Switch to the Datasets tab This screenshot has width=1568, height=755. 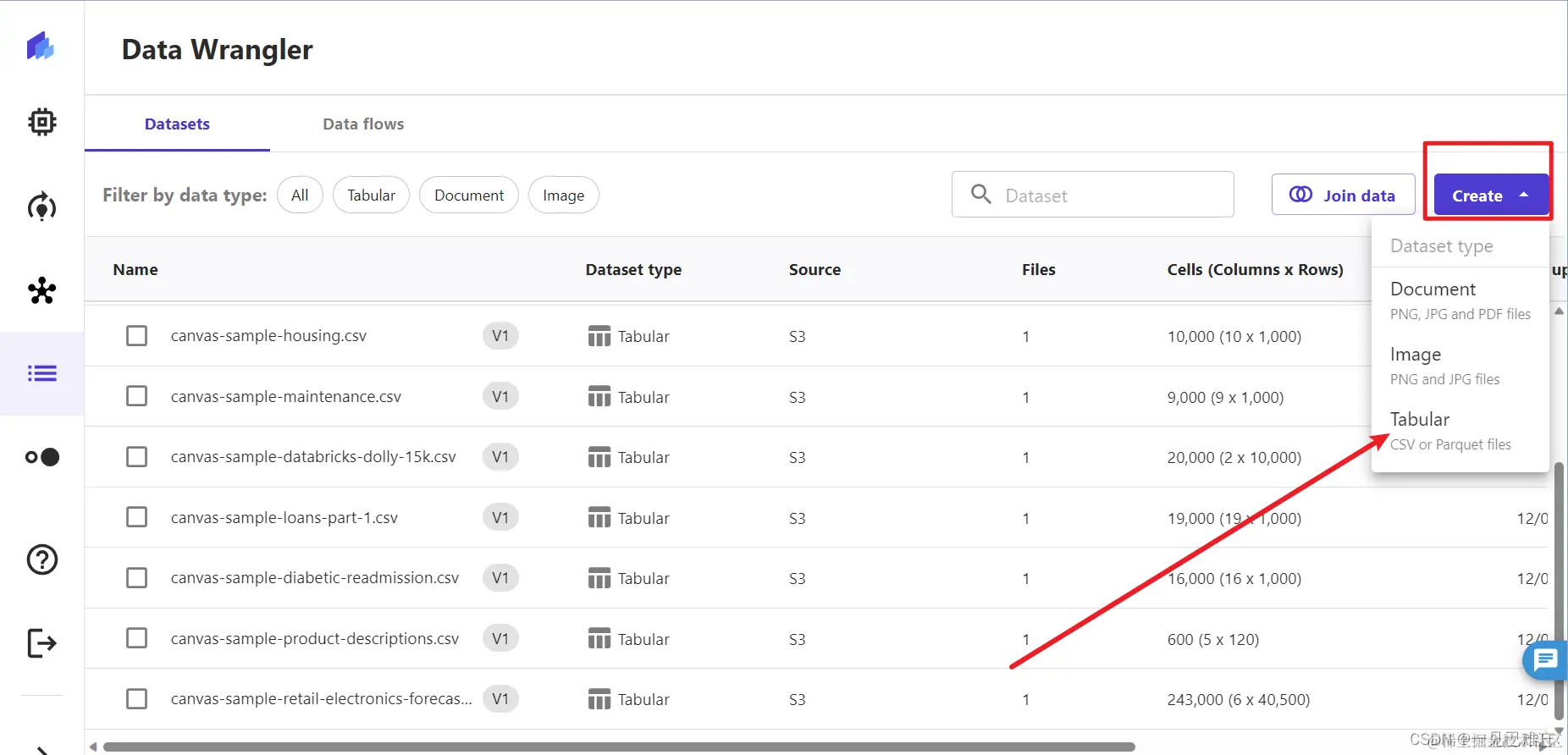click(x=177, y=124)
